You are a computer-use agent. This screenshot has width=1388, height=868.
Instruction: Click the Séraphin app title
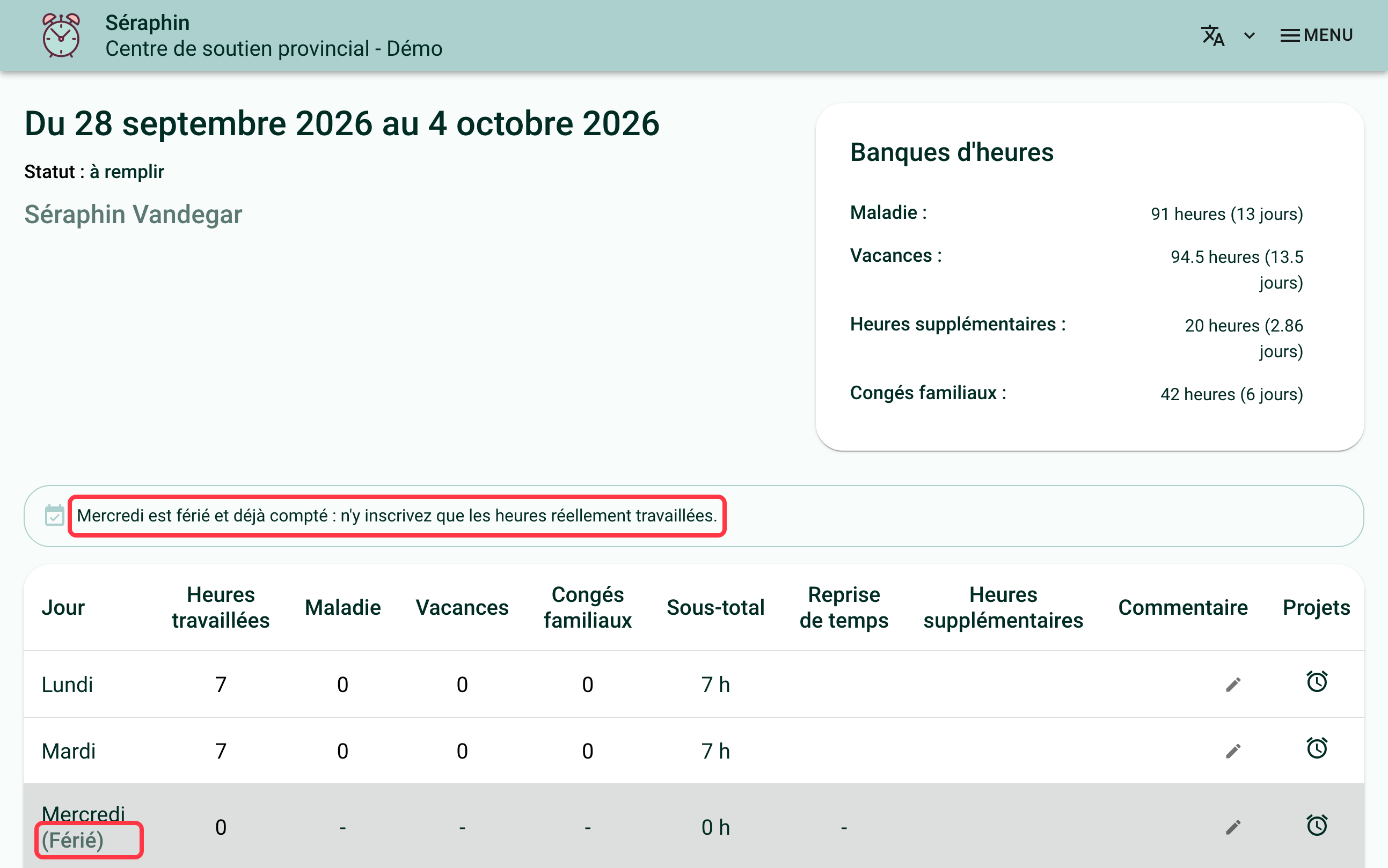pos(147,23)
